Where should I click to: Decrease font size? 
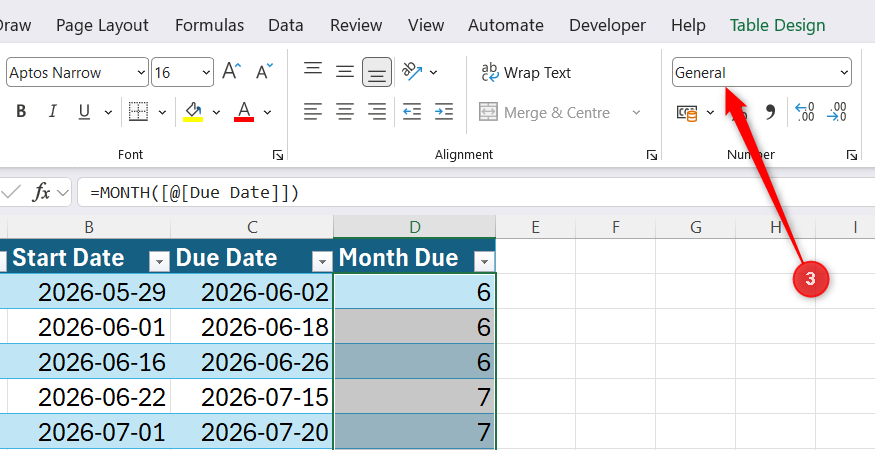click(264, 71)
